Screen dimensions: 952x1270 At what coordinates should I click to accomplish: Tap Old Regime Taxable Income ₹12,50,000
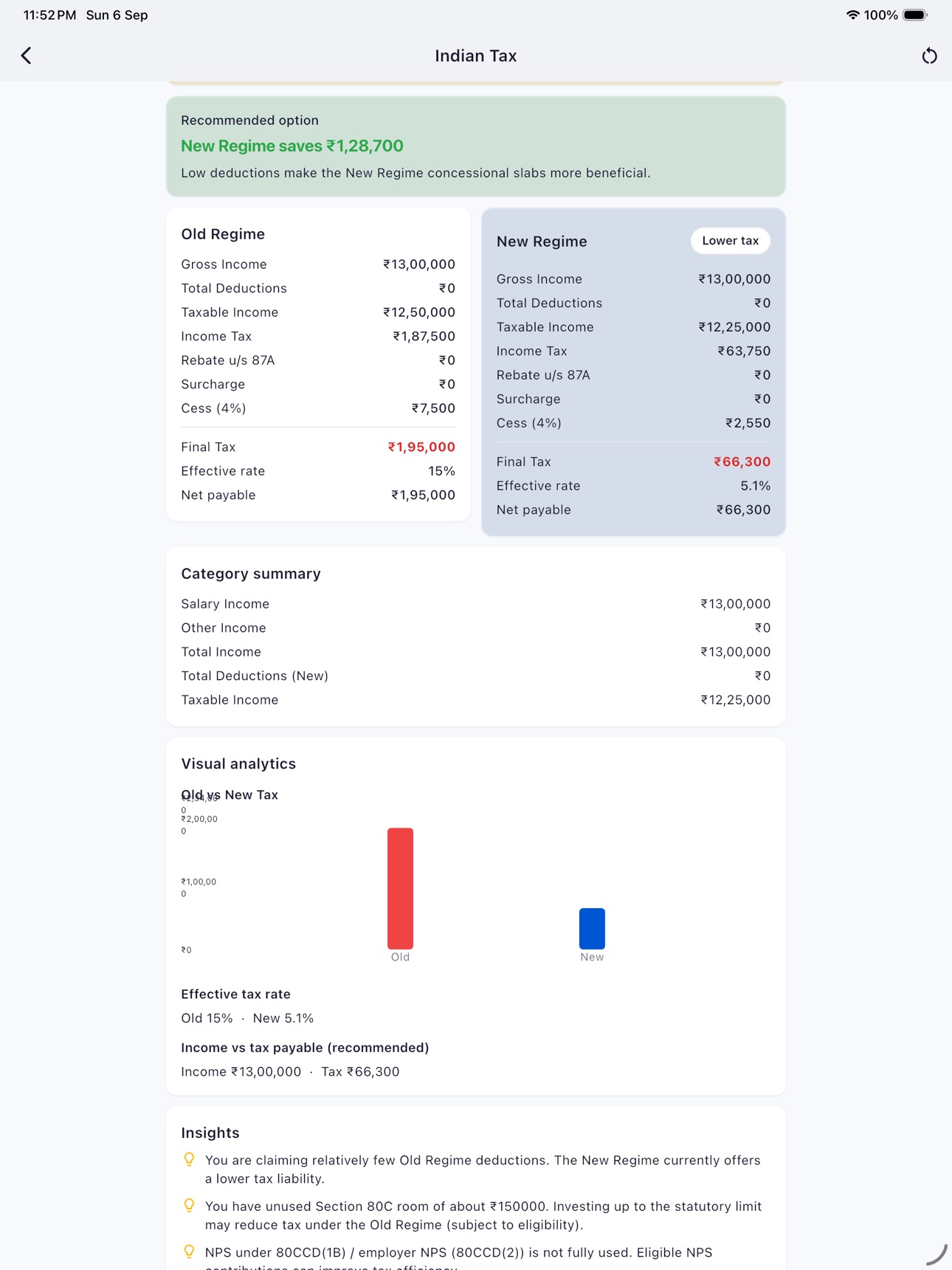click(x=418, y=312)
